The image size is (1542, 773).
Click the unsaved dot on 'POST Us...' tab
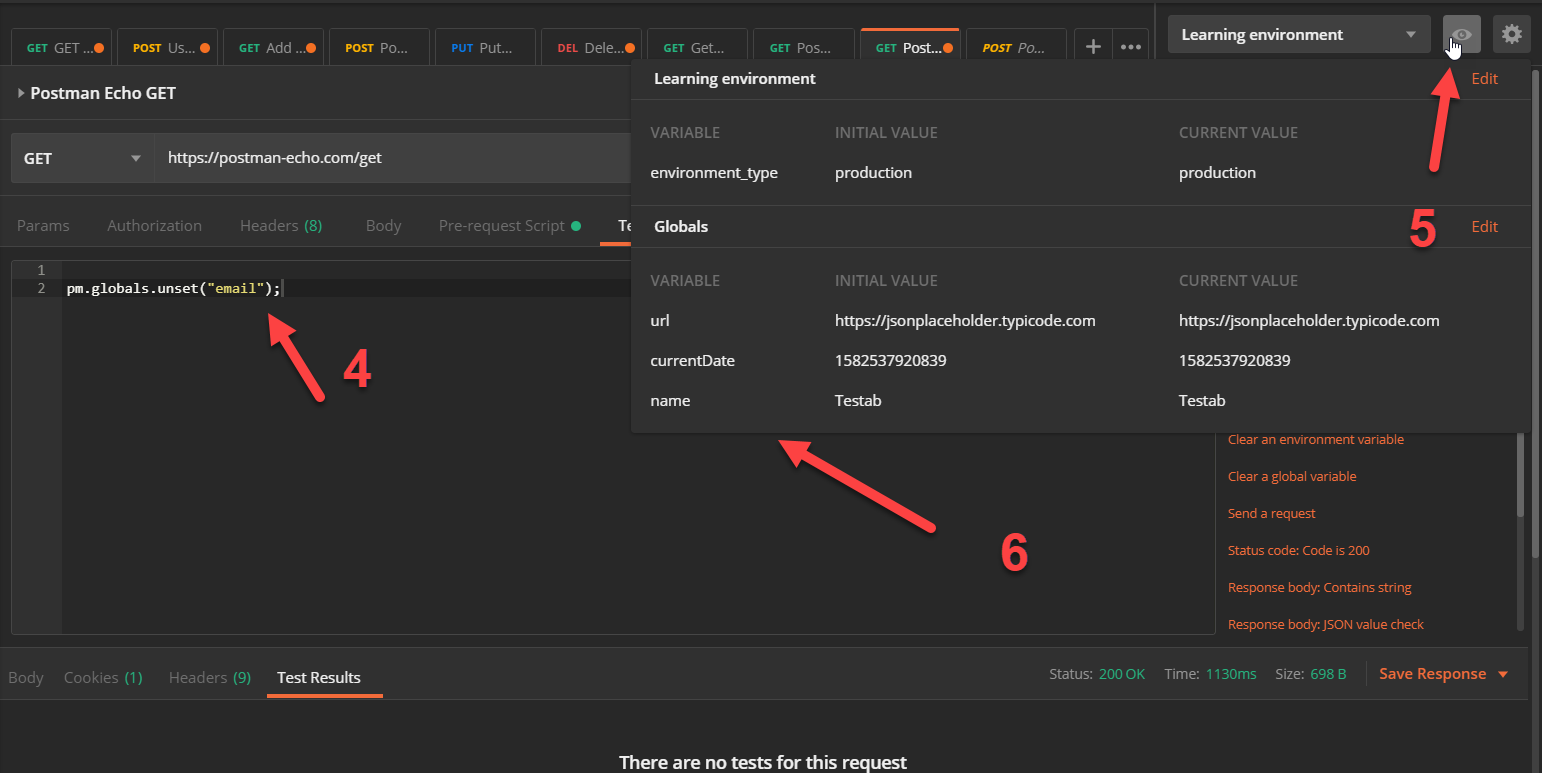(205, 47)
